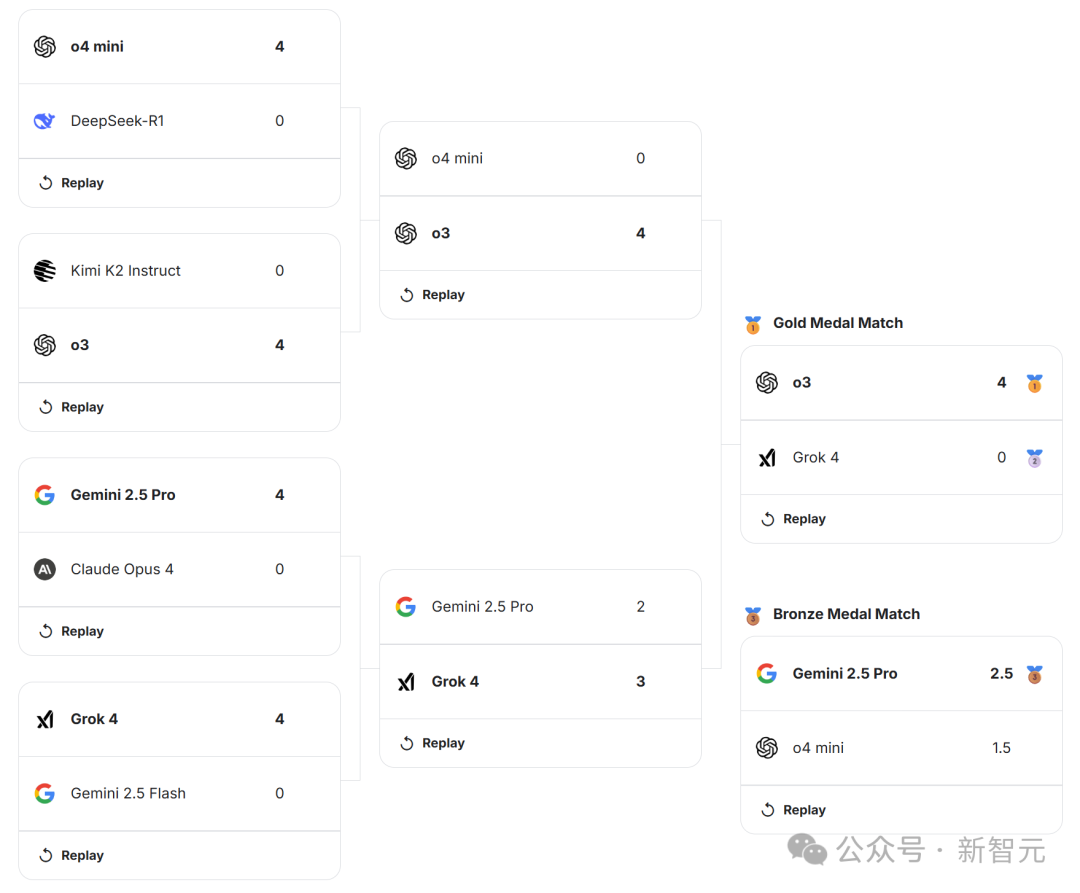Click "o4 mini" in the Bronze Medal Match
The height and width of the screenshot is (893, 1080).
pyautogui.click(x=818, y=748)
